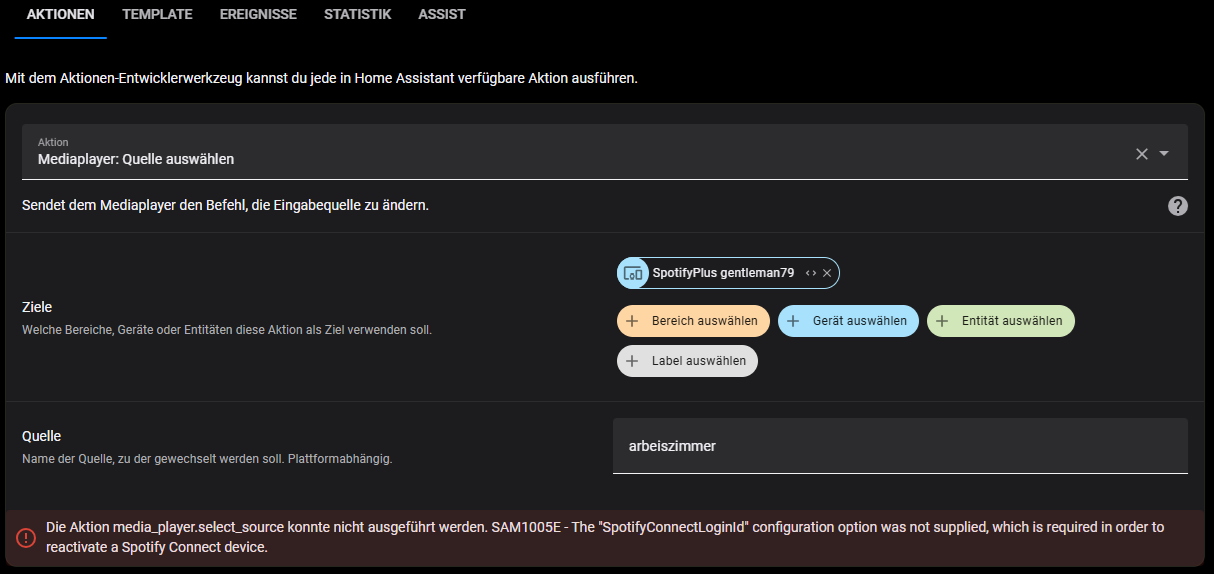This screenshot has height=574, width=1214.
Task: Add a label with Label auswählen
Action: (x=688, y=361)
